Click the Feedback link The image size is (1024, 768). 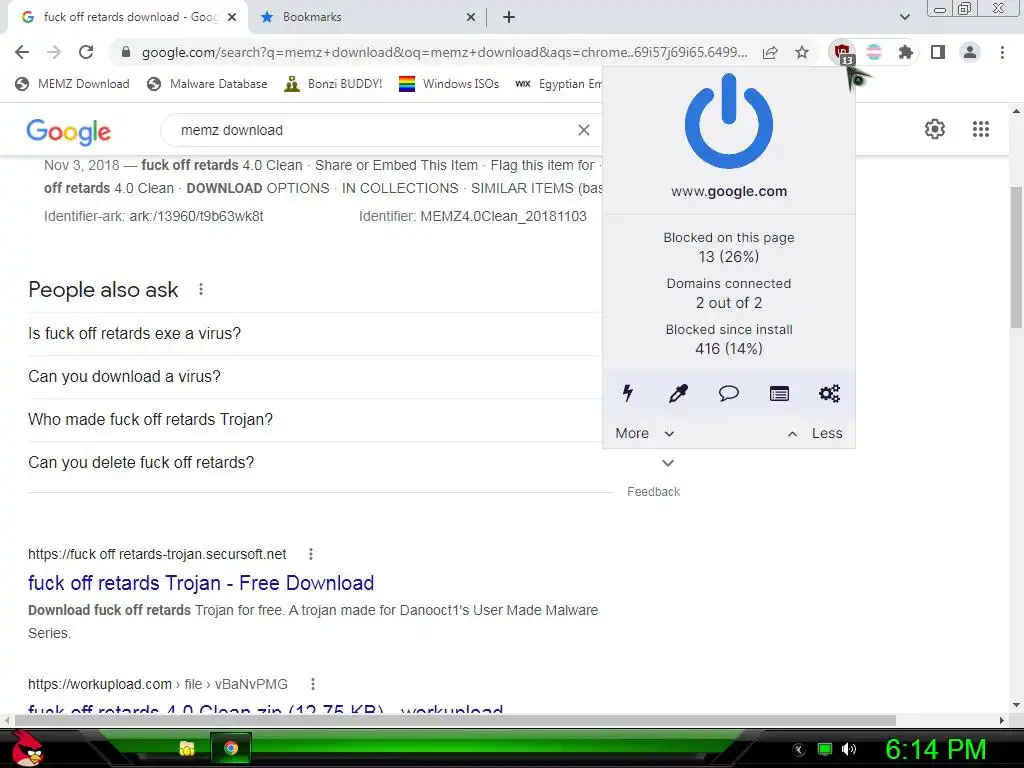(x=653, y=492)
